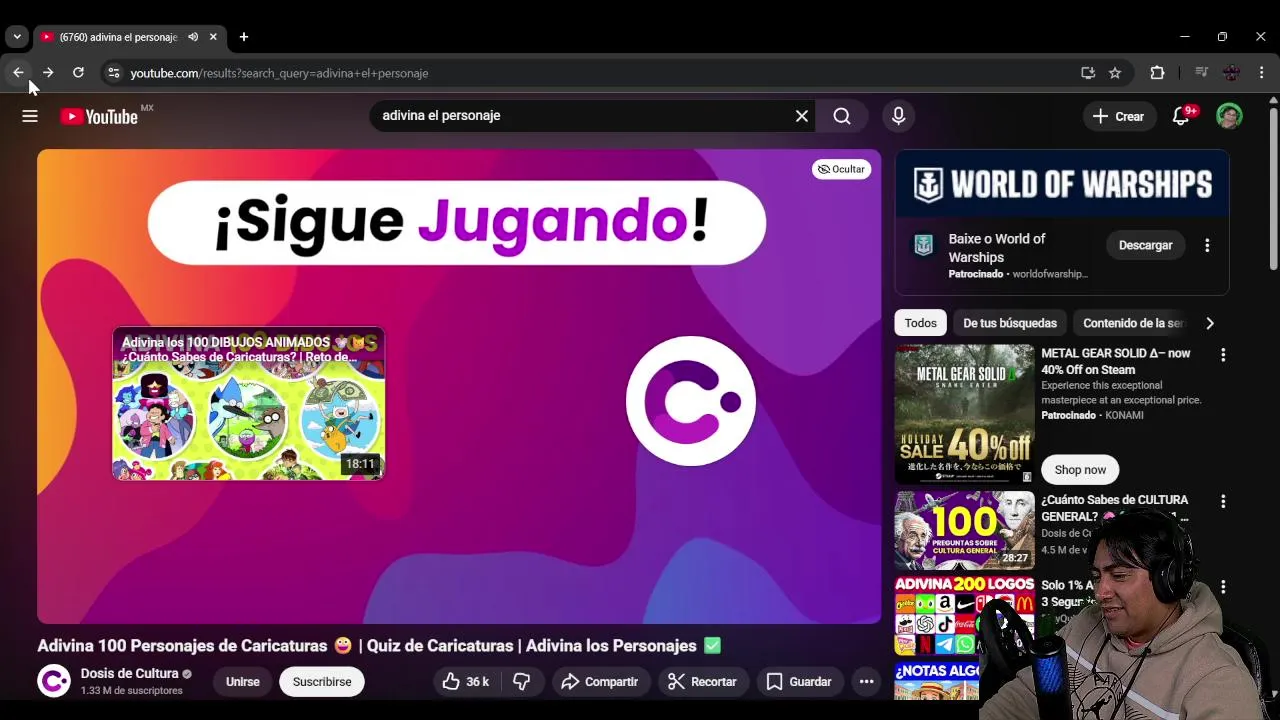The image size is (1280, 720).
Task: Dislike the video
Action: pyautogui.click(x=521, y=682)
